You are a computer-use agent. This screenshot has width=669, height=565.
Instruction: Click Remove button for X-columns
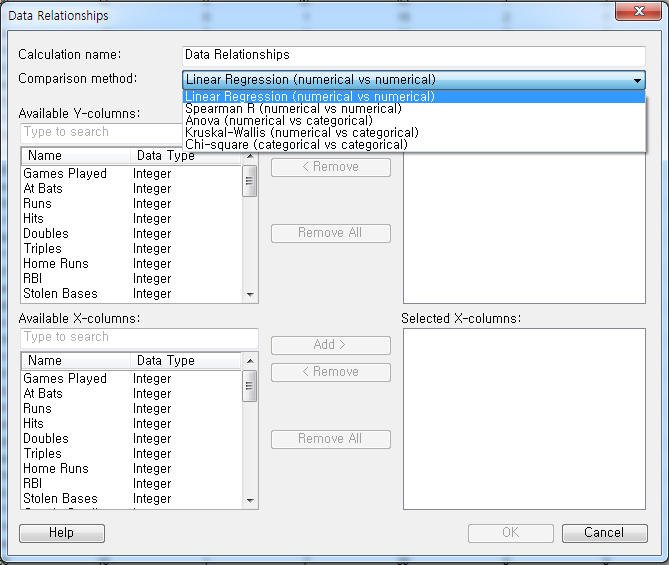coord(331,372)
